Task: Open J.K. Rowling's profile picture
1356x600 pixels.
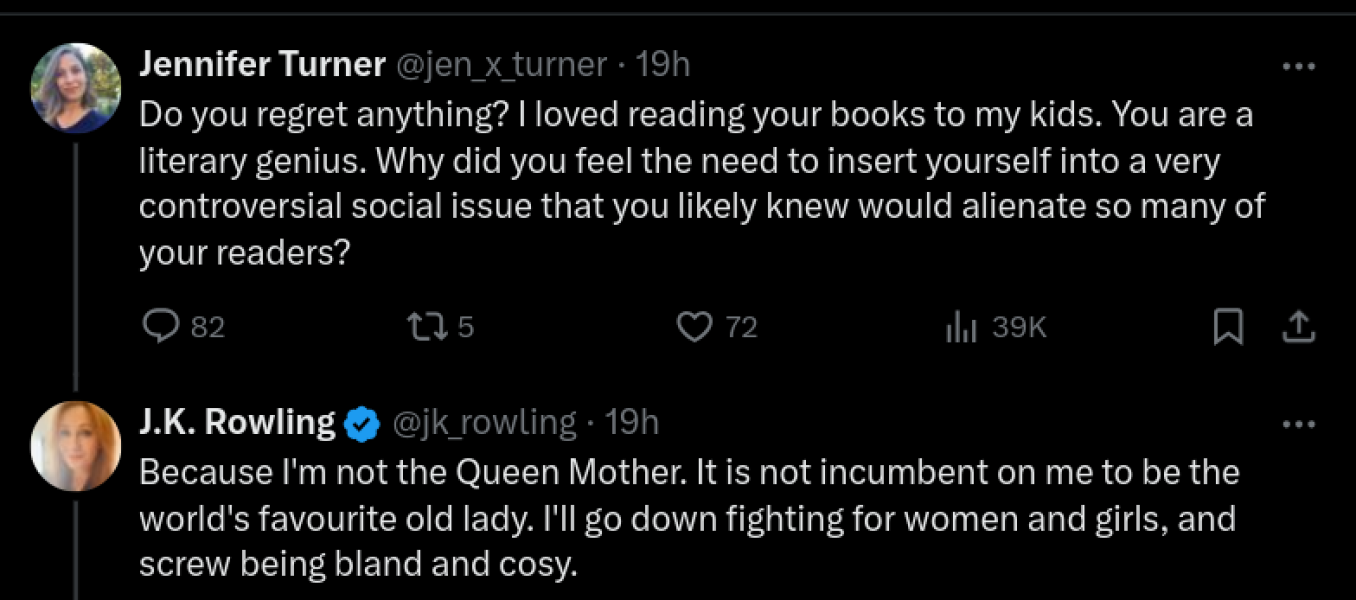Action: (x=76, y=446)
